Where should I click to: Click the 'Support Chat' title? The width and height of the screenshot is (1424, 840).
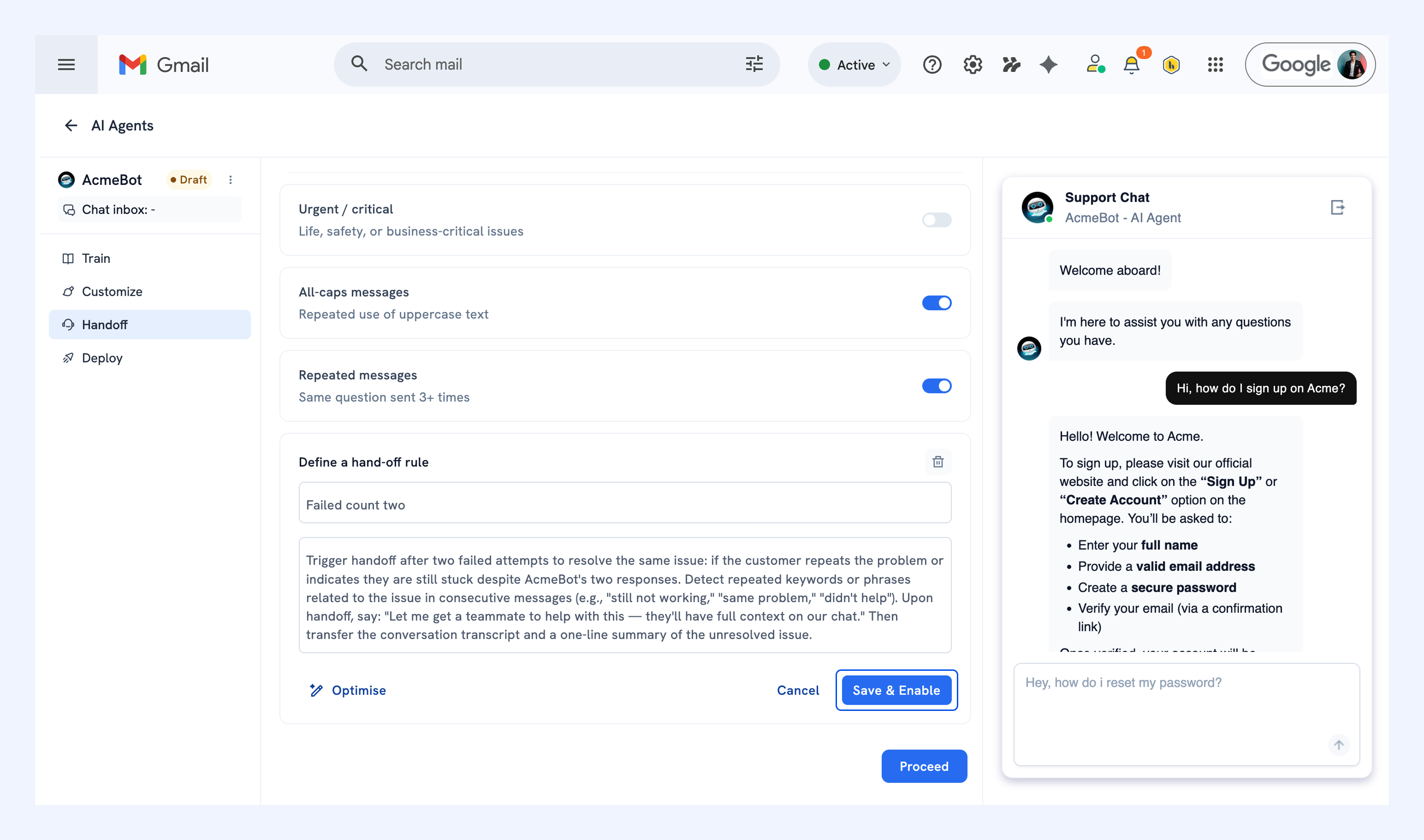pos(1107,197)
